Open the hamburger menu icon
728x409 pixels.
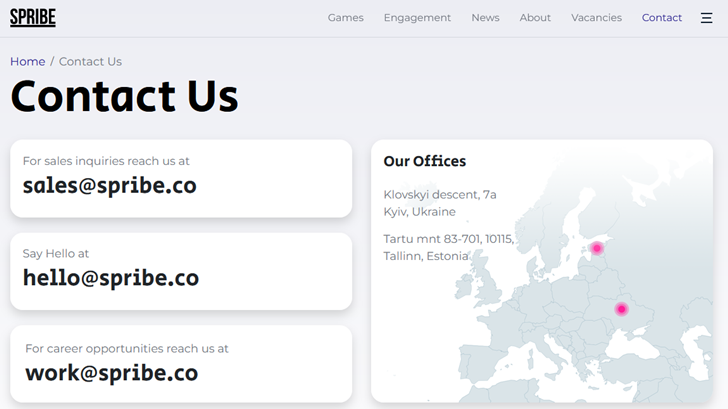pos(706,18)
